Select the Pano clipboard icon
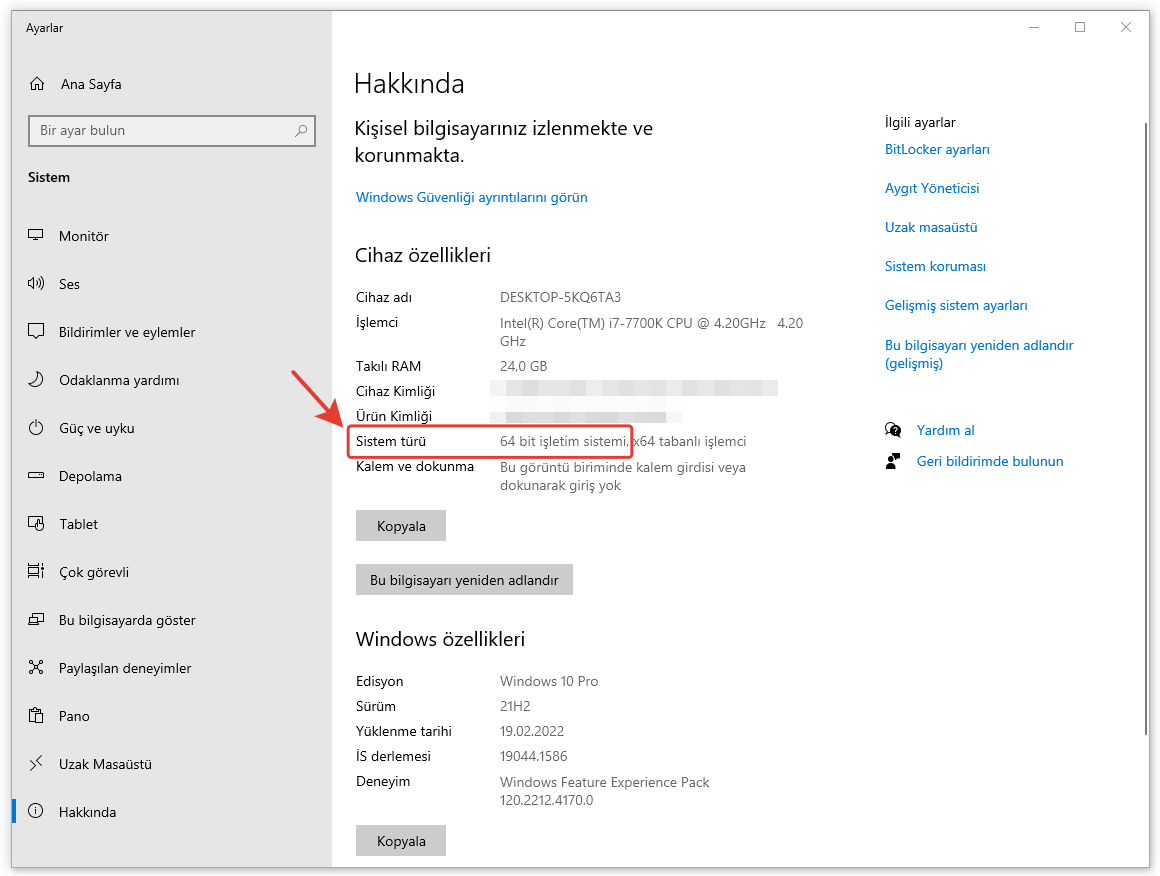The image size is (1160, 876). pyautogui.click(x=36, y=716)
